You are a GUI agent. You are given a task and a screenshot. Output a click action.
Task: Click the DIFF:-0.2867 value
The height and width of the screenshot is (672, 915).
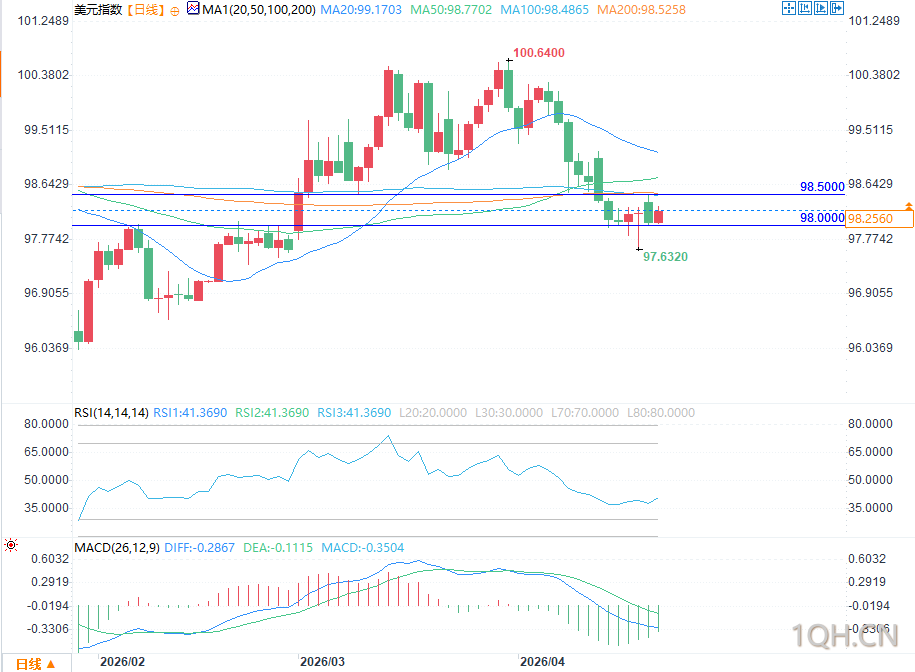tap(200, 548)
